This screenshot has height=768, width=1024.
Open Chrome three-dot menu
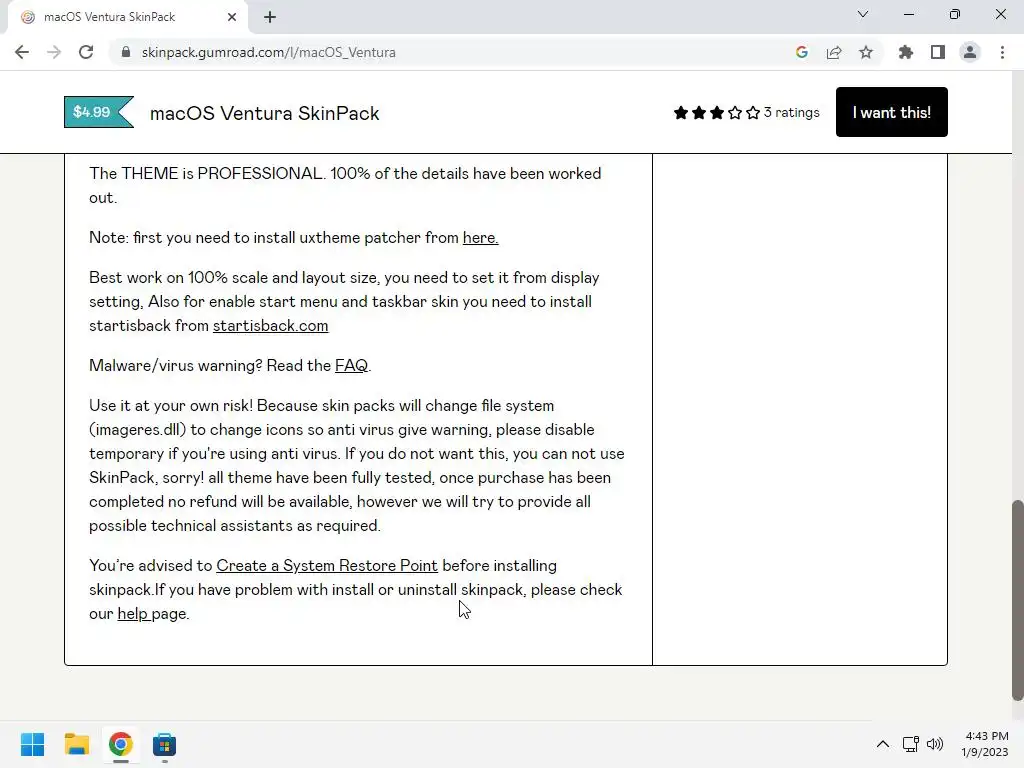tap(1002, 52)
